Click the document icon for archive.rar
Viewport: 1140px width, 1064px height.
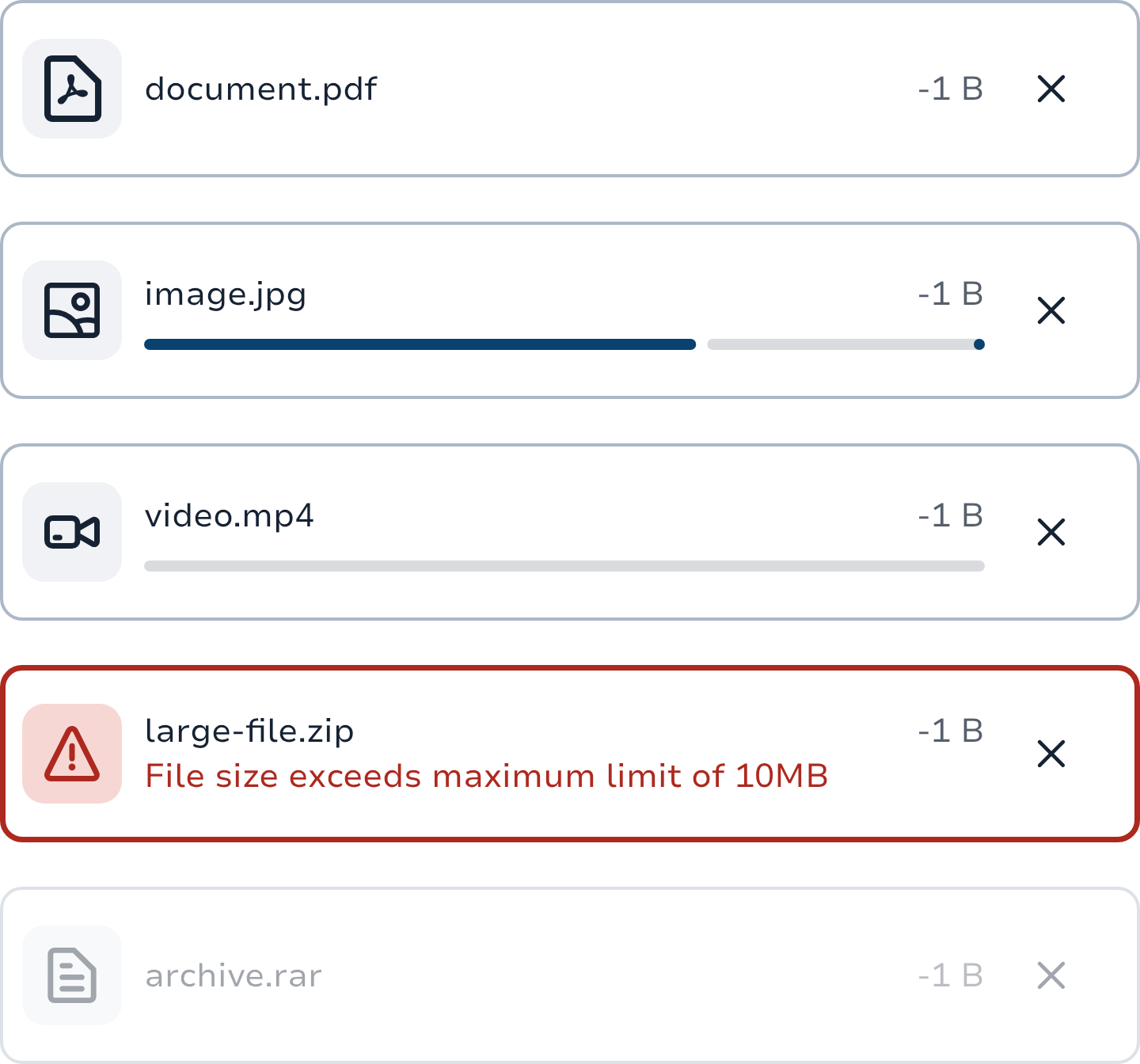tap(72, 975)
